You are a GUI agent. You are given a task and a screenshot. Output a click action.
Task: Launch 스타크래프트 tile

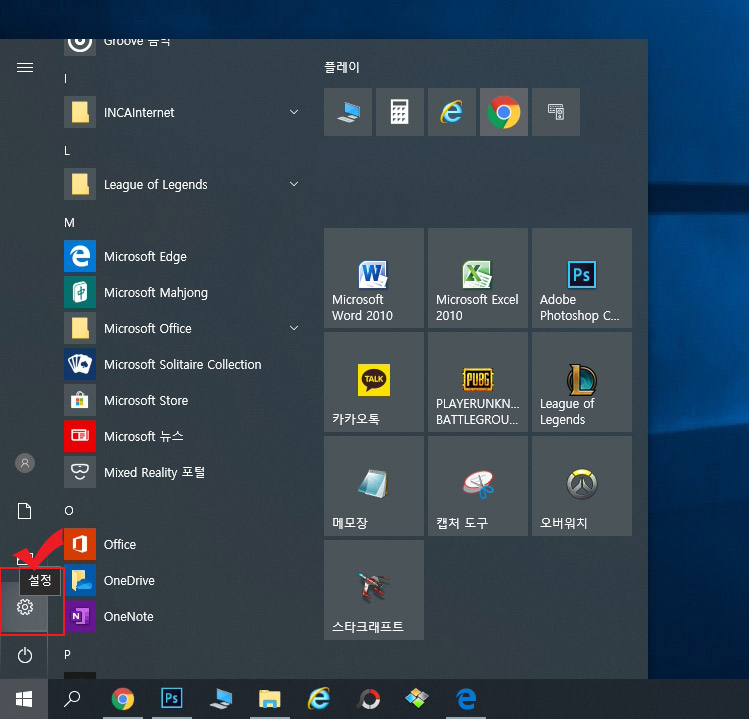coord(374,590)
